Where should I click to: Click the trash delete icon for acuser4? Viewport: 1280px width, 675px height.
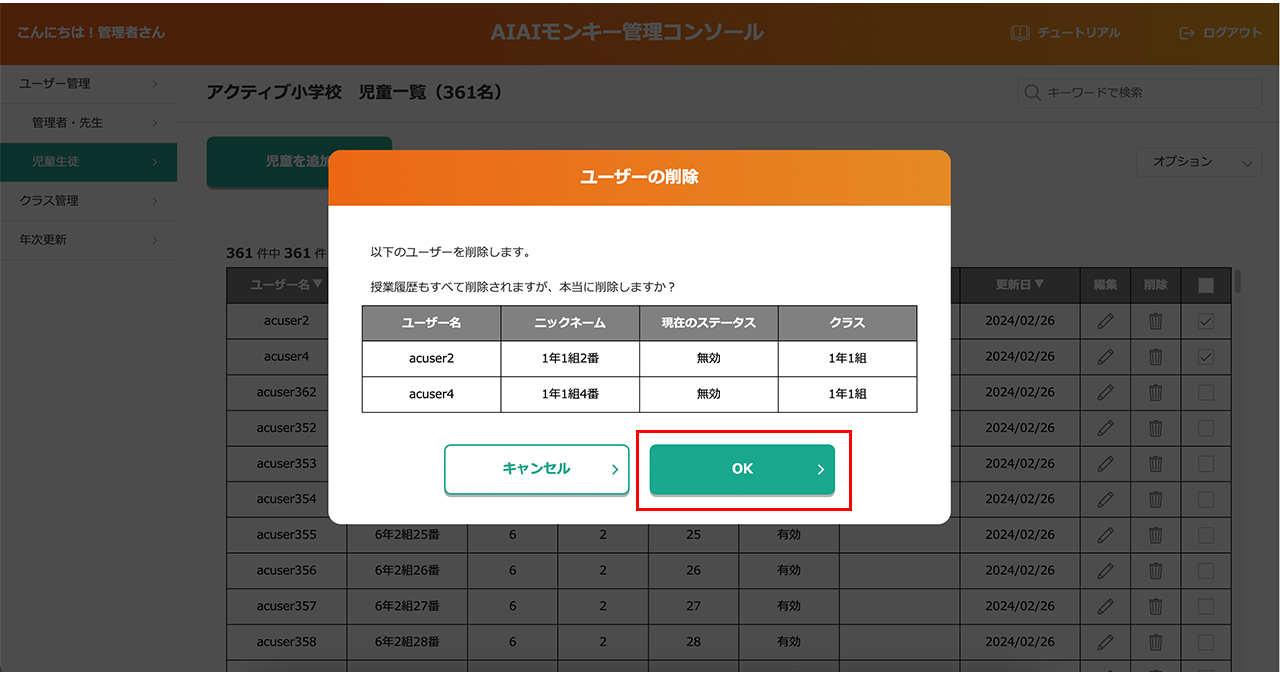tap(1155, 357)
